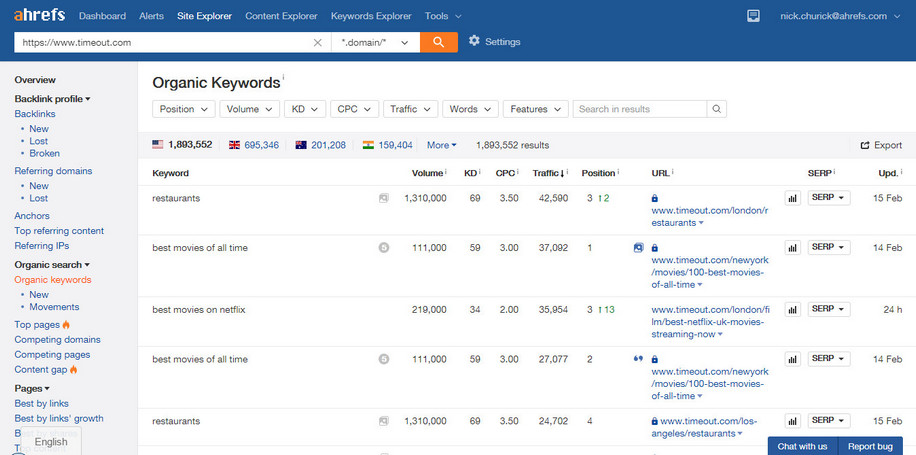916x455 pixels.
Task: Open Overview in sidebar
Action: pos(35,80)
